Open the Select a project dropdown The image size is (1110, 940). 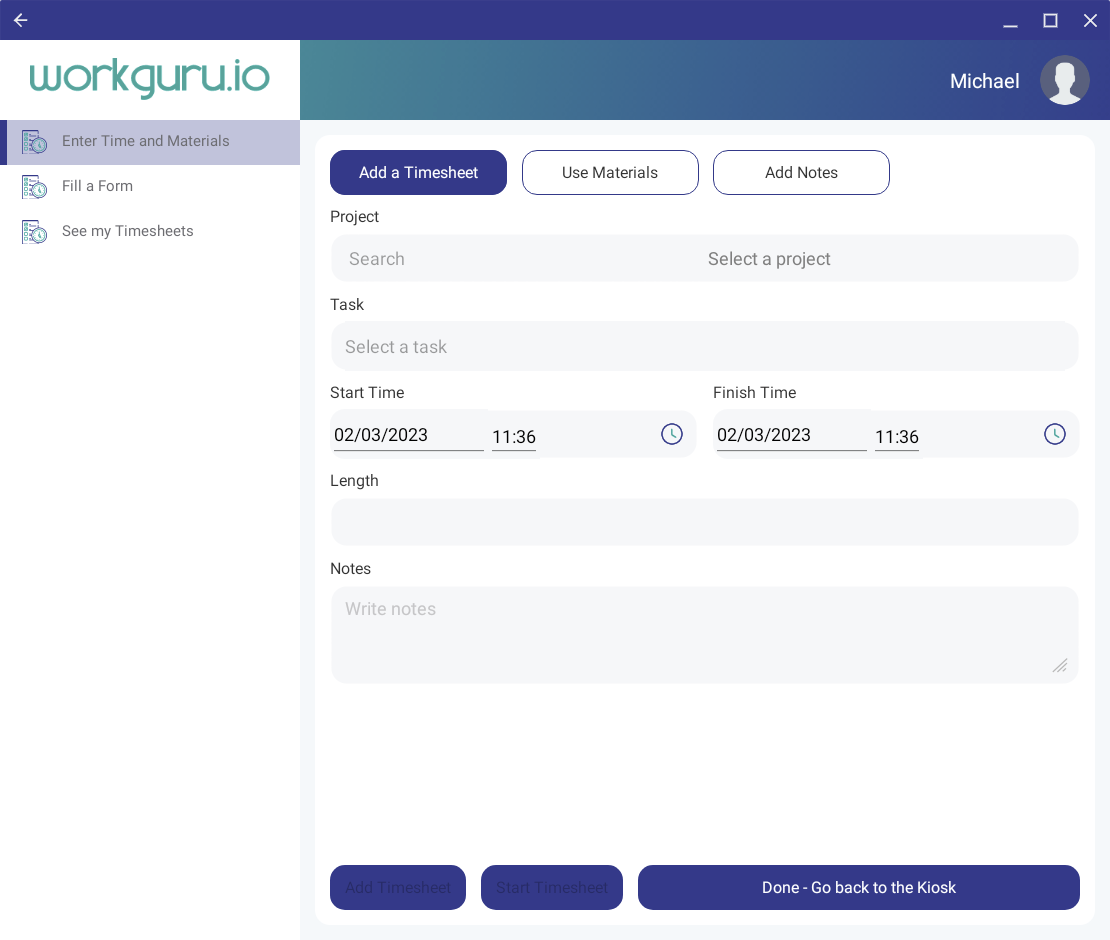point(769,258)
